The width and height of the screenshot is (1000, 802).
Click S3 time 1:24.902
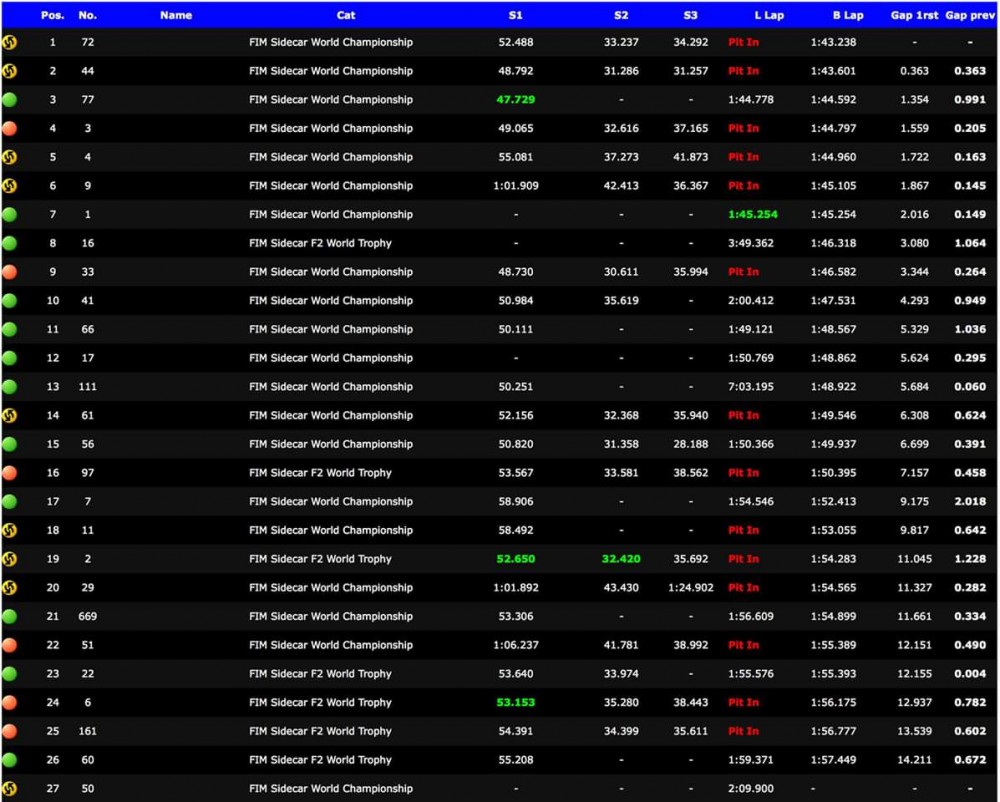click(x=691, y=587)
